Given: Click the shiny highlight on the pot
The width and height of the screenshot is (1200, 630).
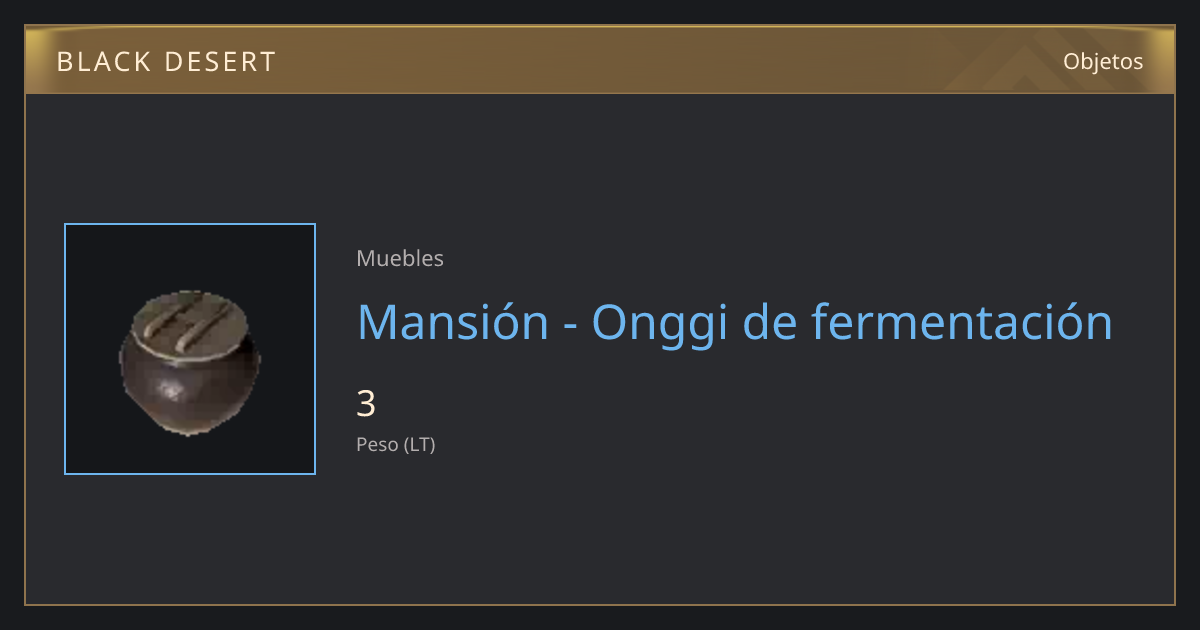Looking at the screenshot, I should [172, 389].
